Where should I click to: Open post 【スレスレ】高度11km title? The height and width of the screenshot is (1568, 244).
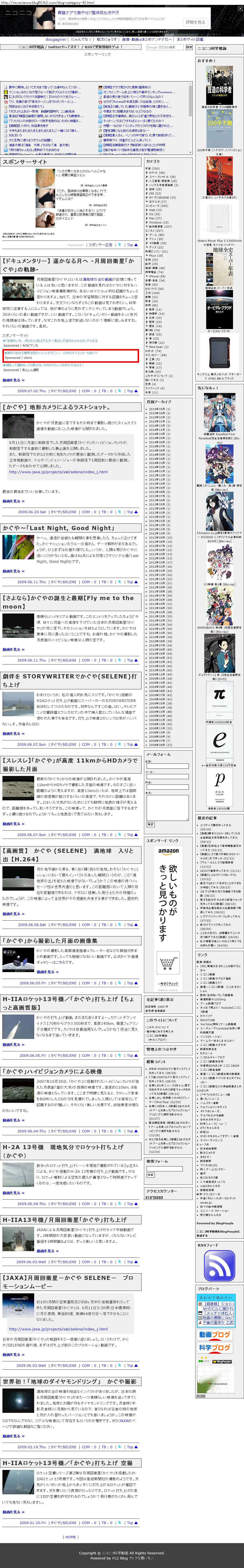tap(70, 764)
